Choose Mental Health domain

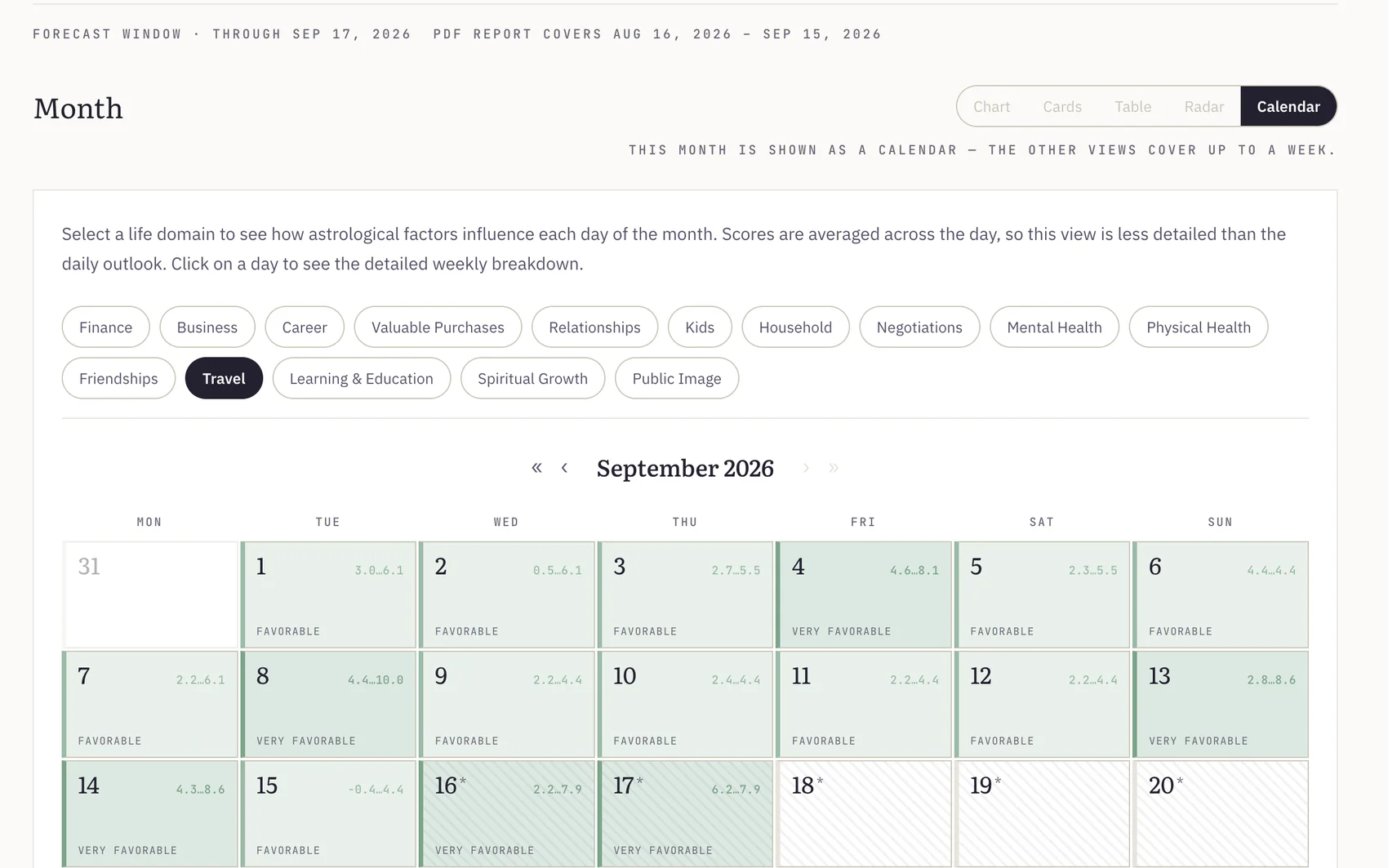(x=1054, y=327)
